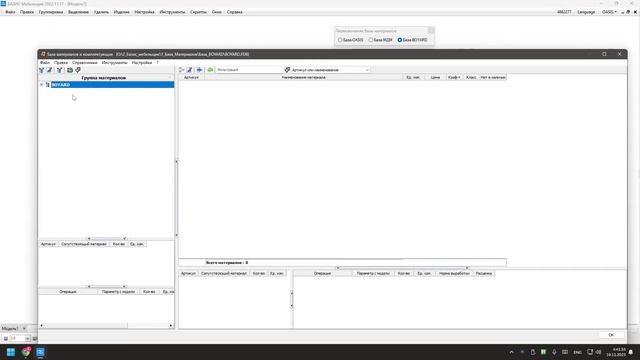Open Справочники menu in materials database window
640x360 pixels.
point(84,62)
